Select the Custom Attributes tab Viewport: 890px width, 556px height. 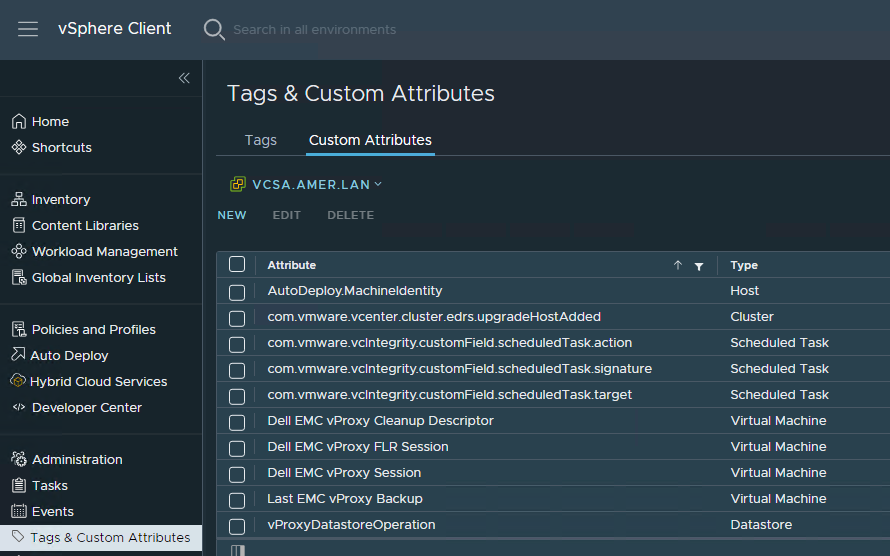[370, 140]
